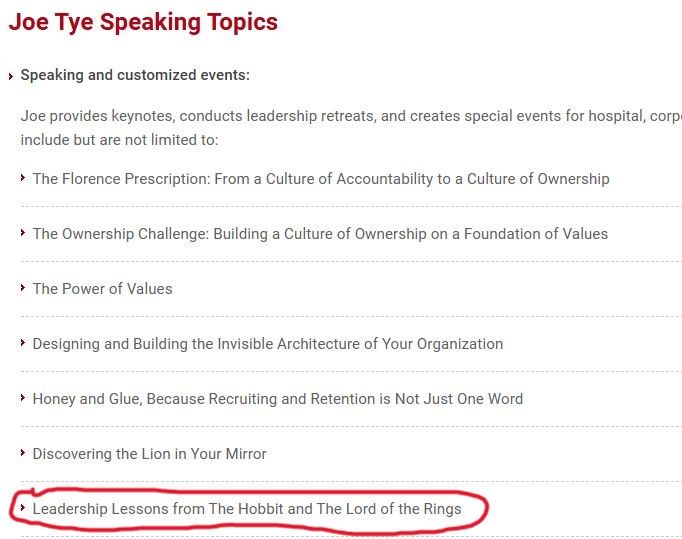The width and height of the screenshot is (682, 539).
Task: Click the arrow bullet before Discovering the Lion
Action: (x=23, y=452)
